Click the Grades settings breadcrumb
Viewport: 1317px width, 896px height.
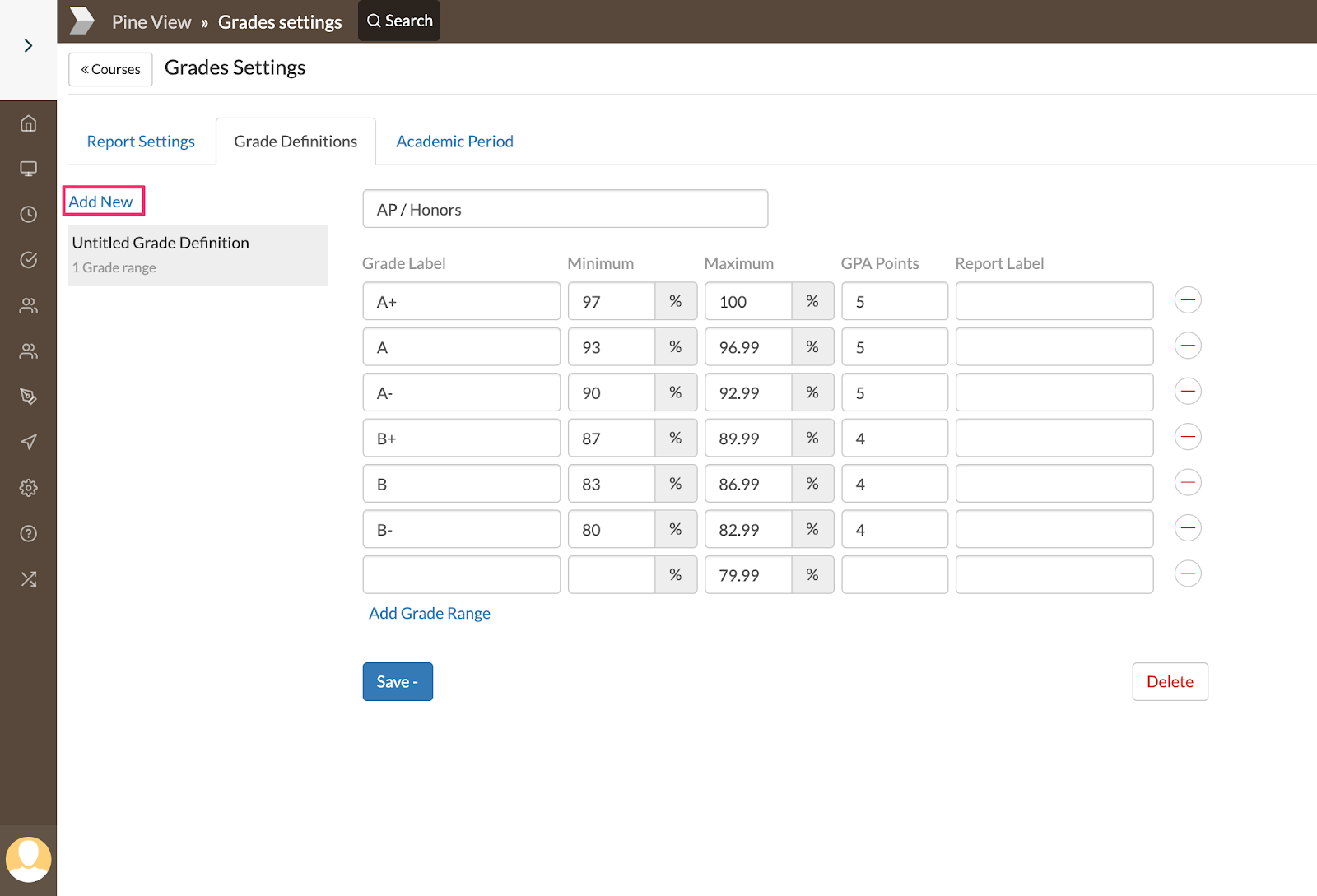point(280,22)
